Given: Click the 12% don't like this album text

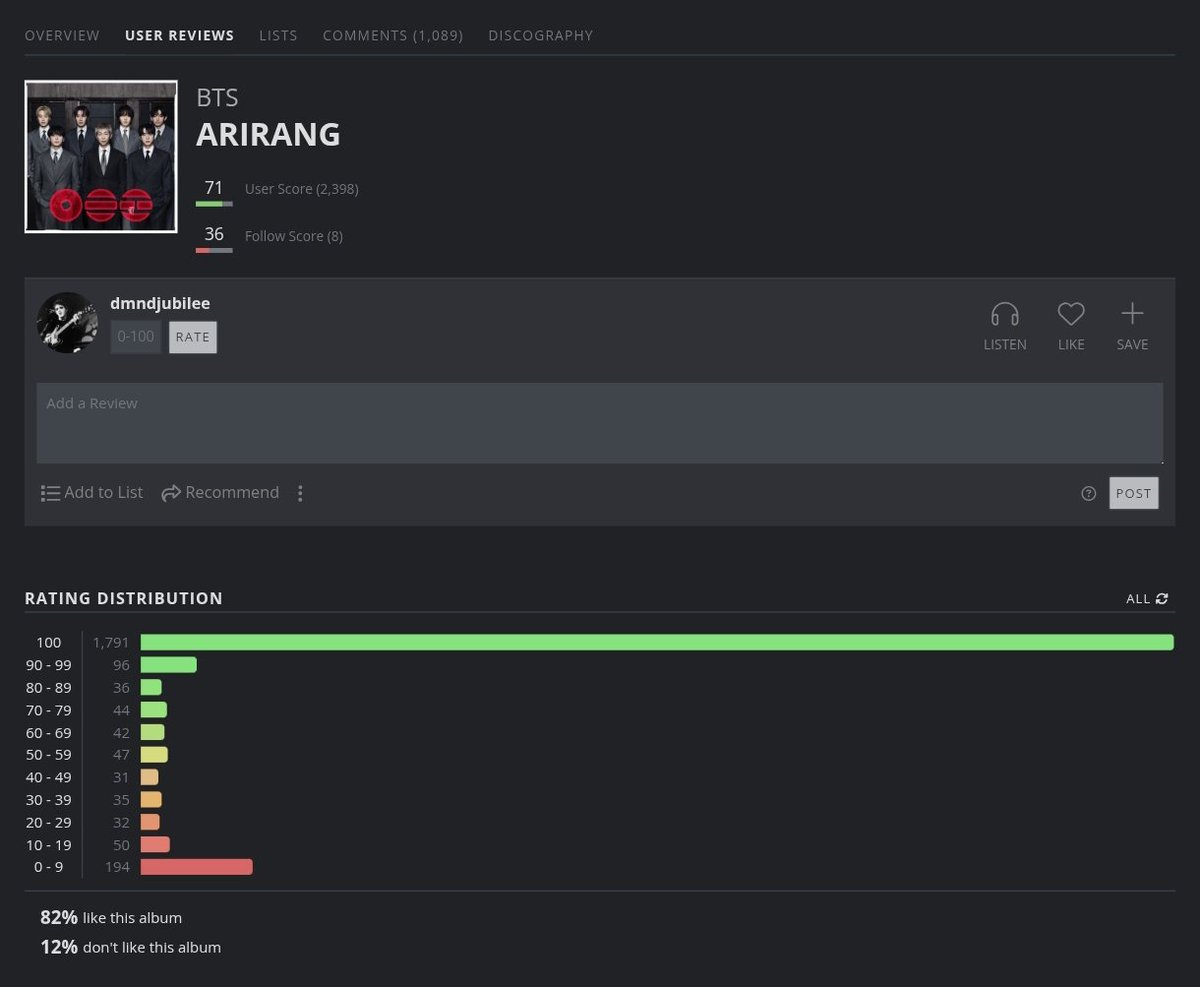Looking at the screenshot, I should (x=130, y=947).
